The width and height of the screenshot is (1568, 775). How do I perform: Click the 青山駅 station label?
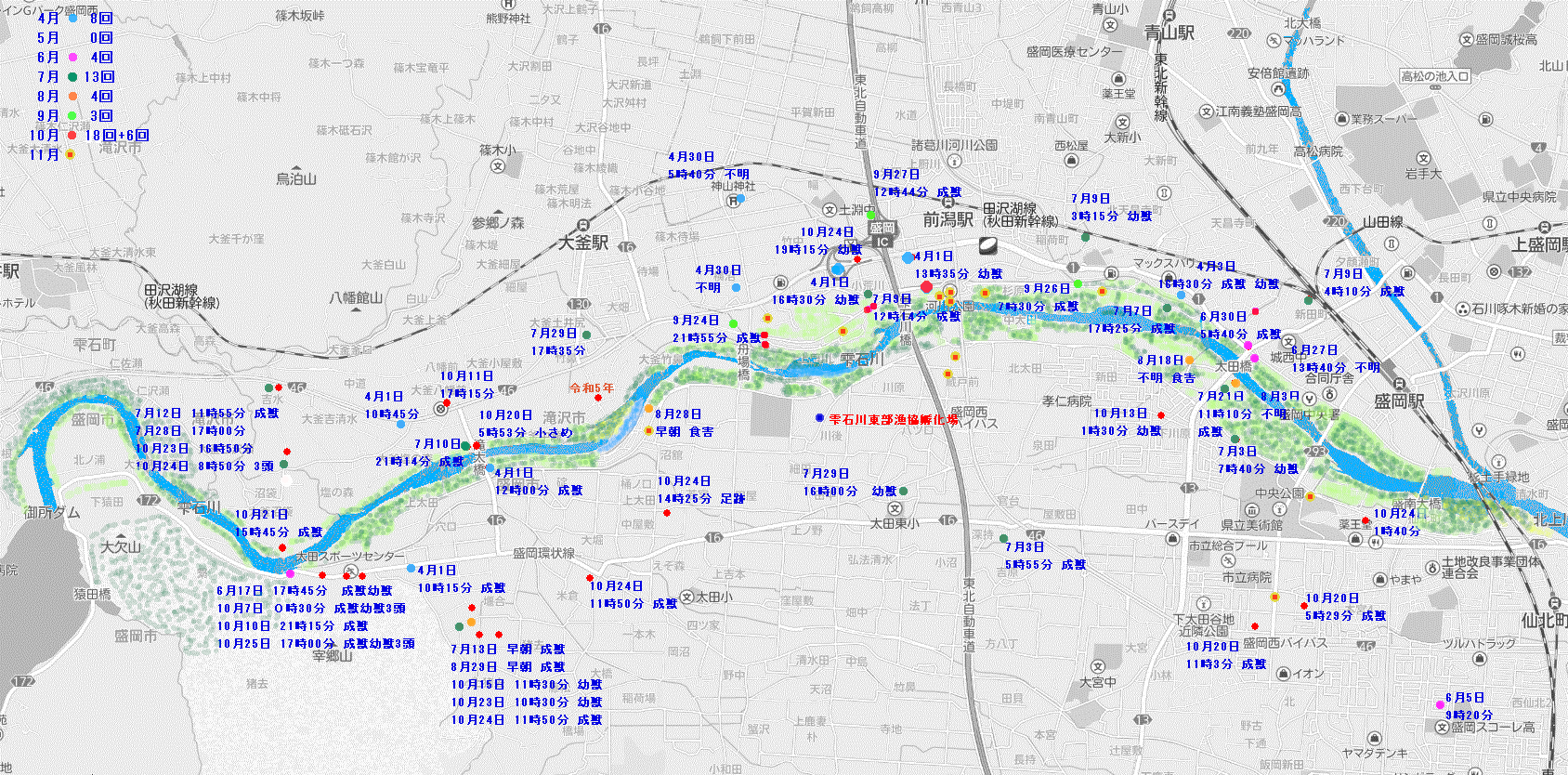(1169, 33)
